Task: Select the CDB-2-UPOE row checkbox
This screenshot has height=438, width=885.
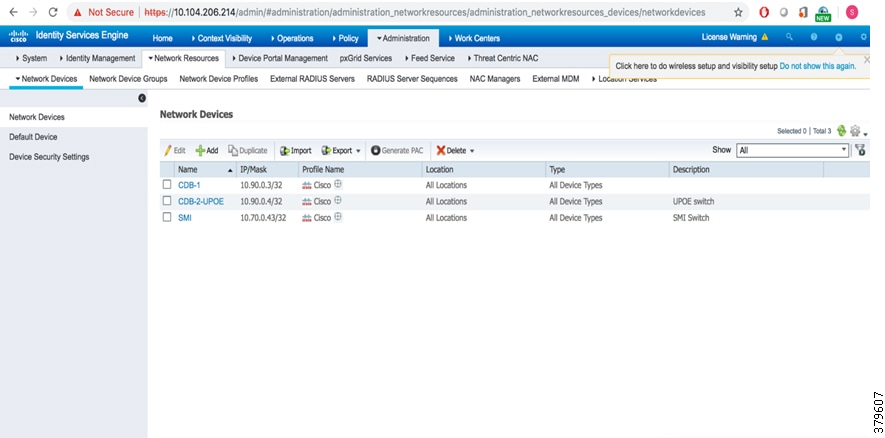Action: [x=167, y=201]
